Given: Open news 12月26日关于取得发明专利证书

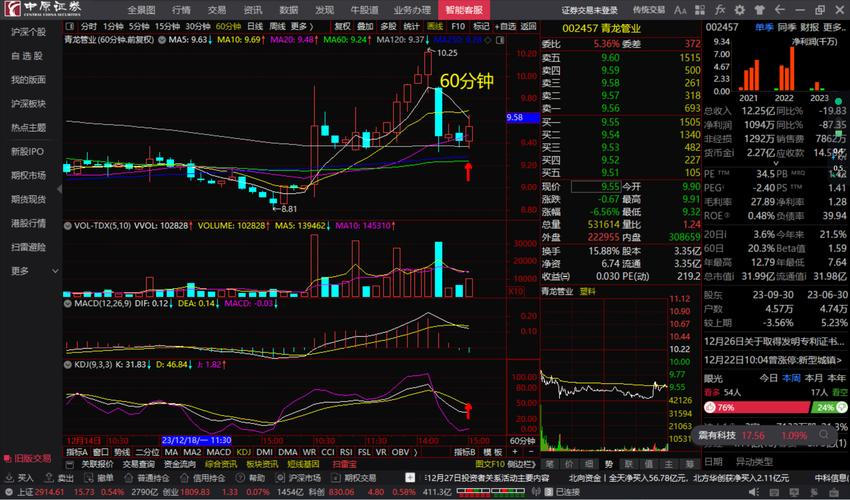Looking at the screenshot, I should [x=774, y=342].
